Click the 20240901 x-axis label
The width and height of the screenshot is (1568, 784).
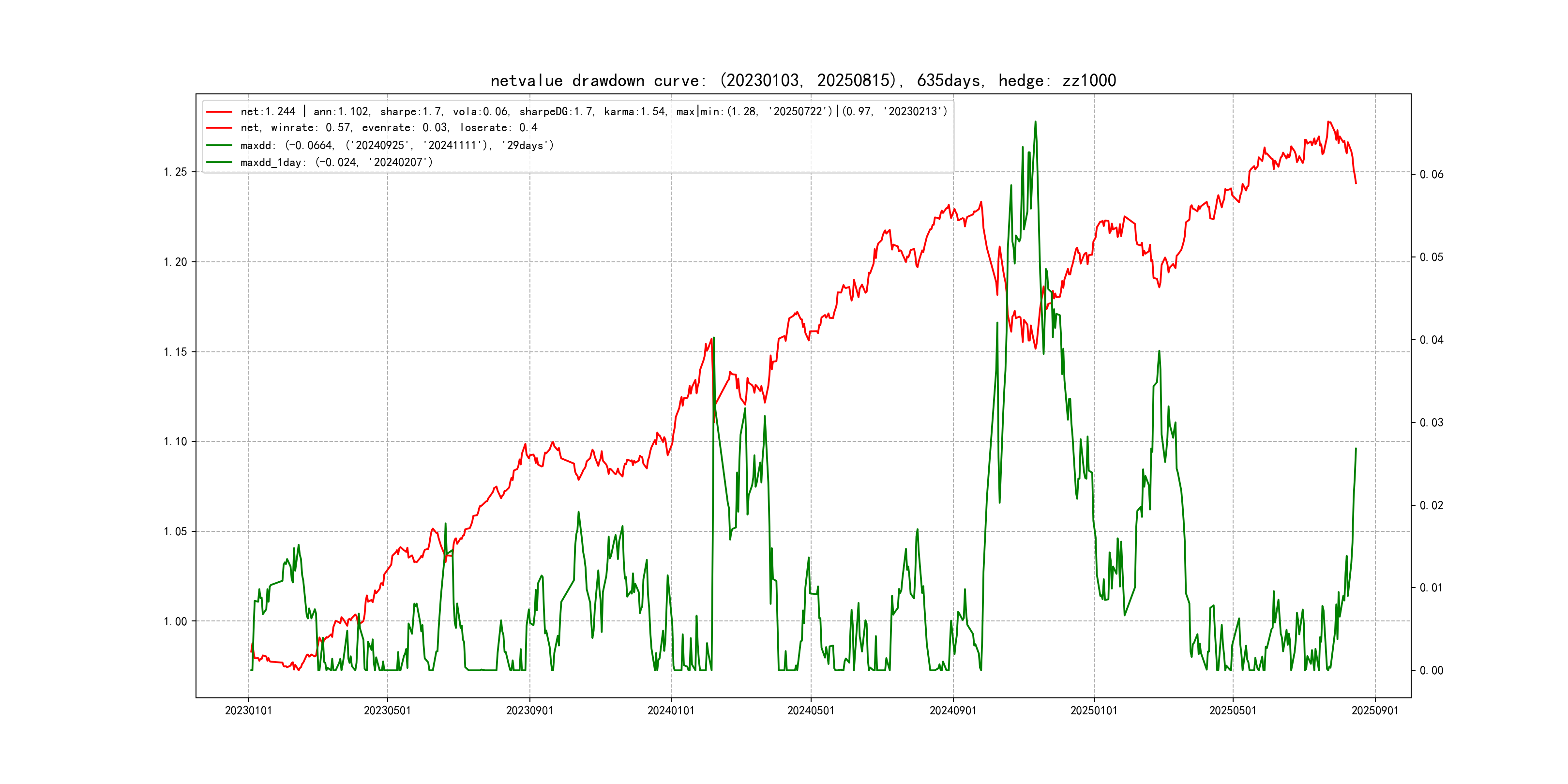pyautogui.click(x=952, y=711)
